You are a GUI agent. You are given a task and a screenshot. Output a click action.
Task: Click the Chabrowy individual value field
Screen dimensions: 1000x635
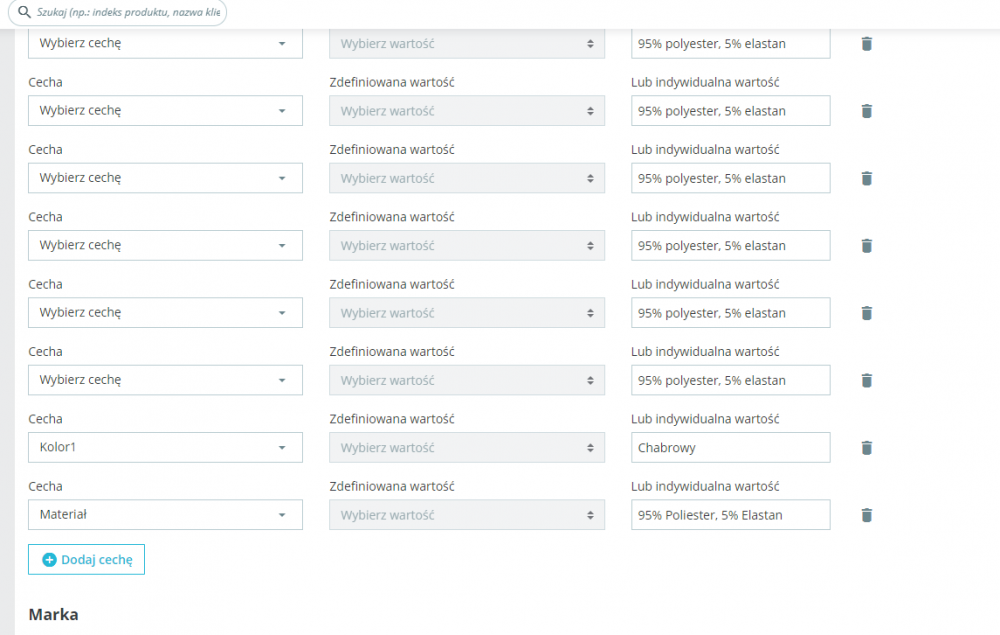[730, 448]
